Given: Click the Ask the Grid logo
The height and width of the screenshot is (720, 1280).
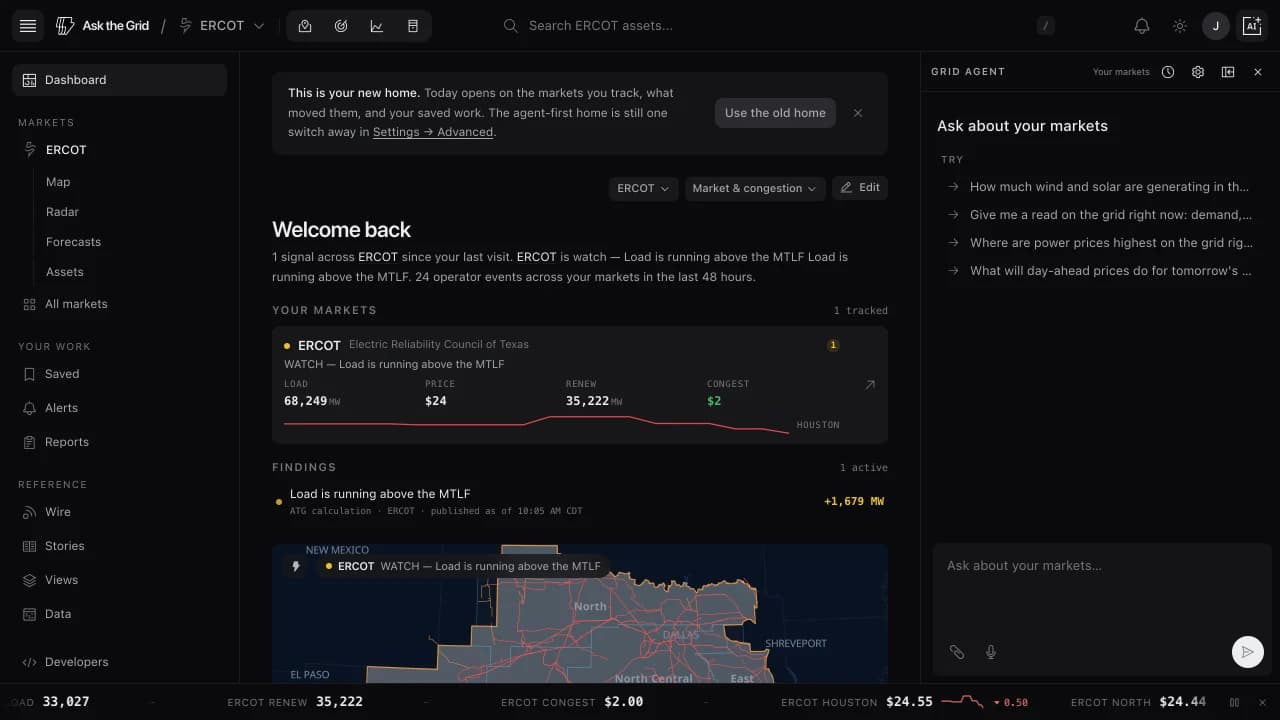Looking at the screenshot, I should coord(103,26).
